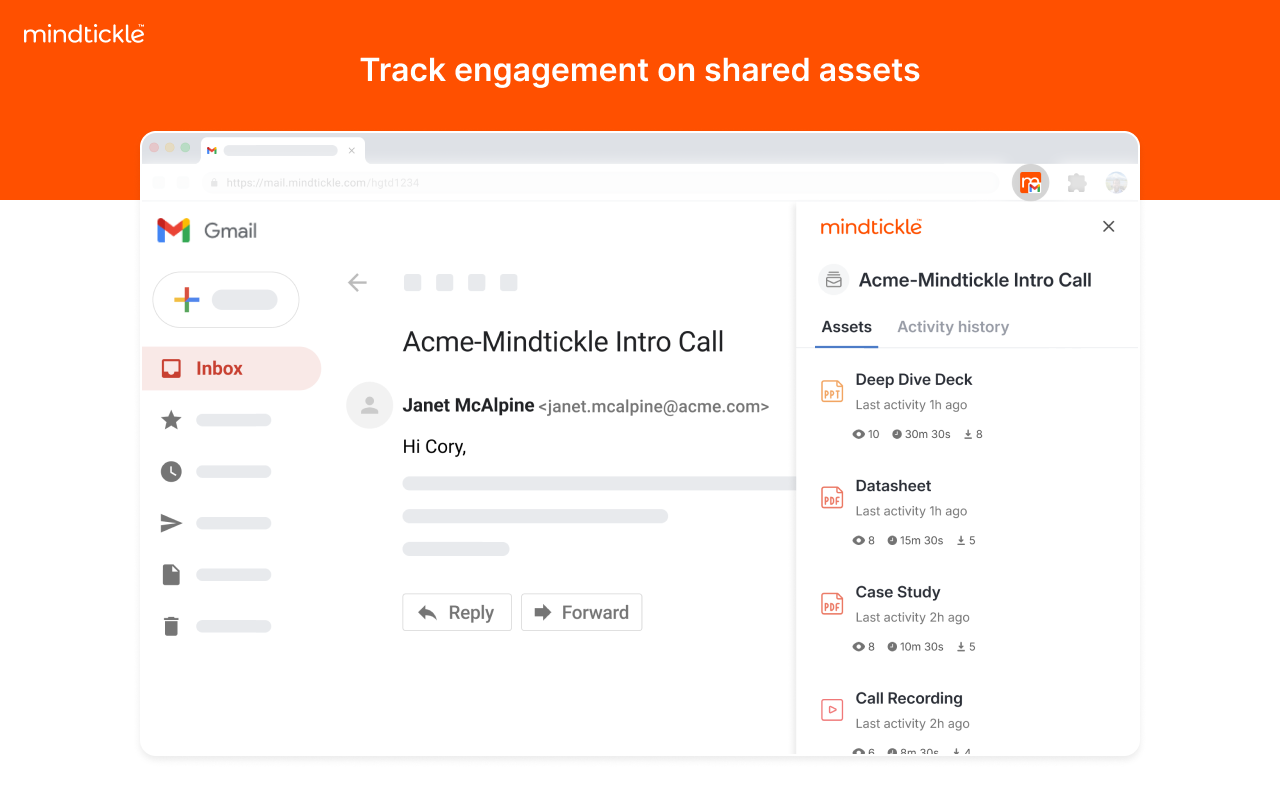Click the Drafts document icon
1280x800 pixels.
point(170,574)
